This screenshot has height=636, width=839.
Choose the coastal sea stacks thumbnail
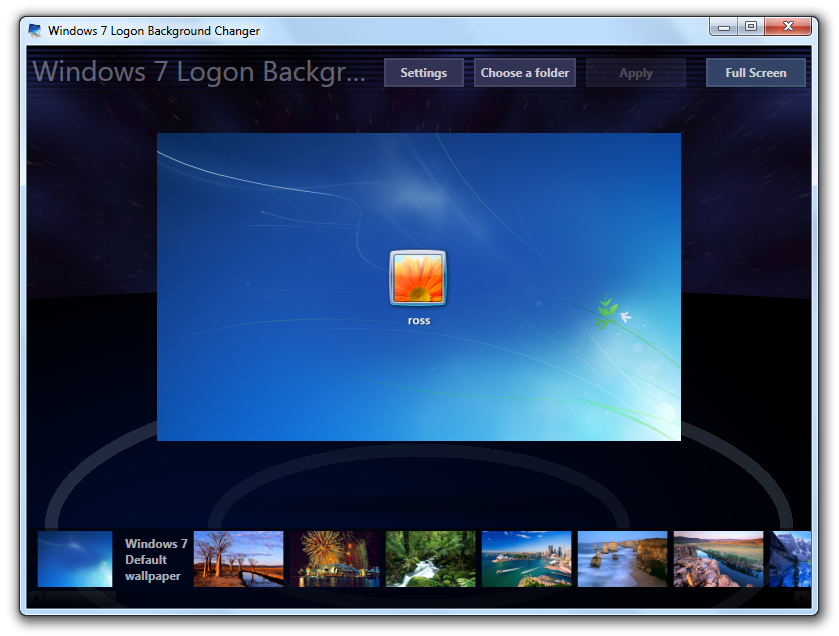pos(622,559)
